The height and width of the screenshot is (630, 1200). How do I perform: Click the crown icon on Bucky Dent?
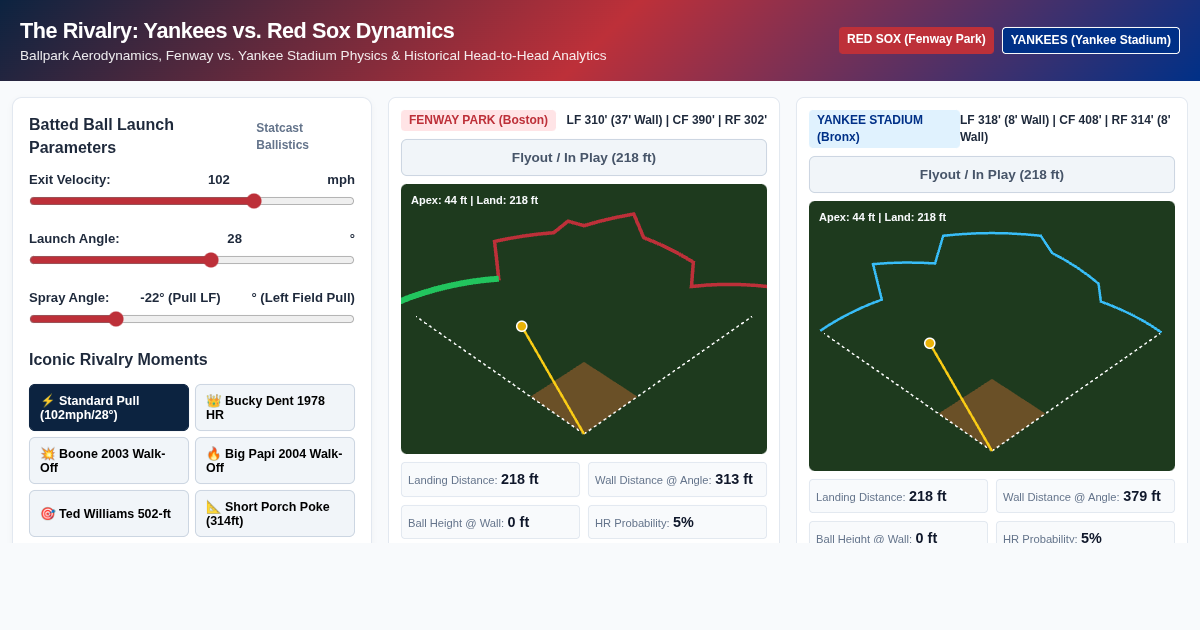(x=213, y=401)
